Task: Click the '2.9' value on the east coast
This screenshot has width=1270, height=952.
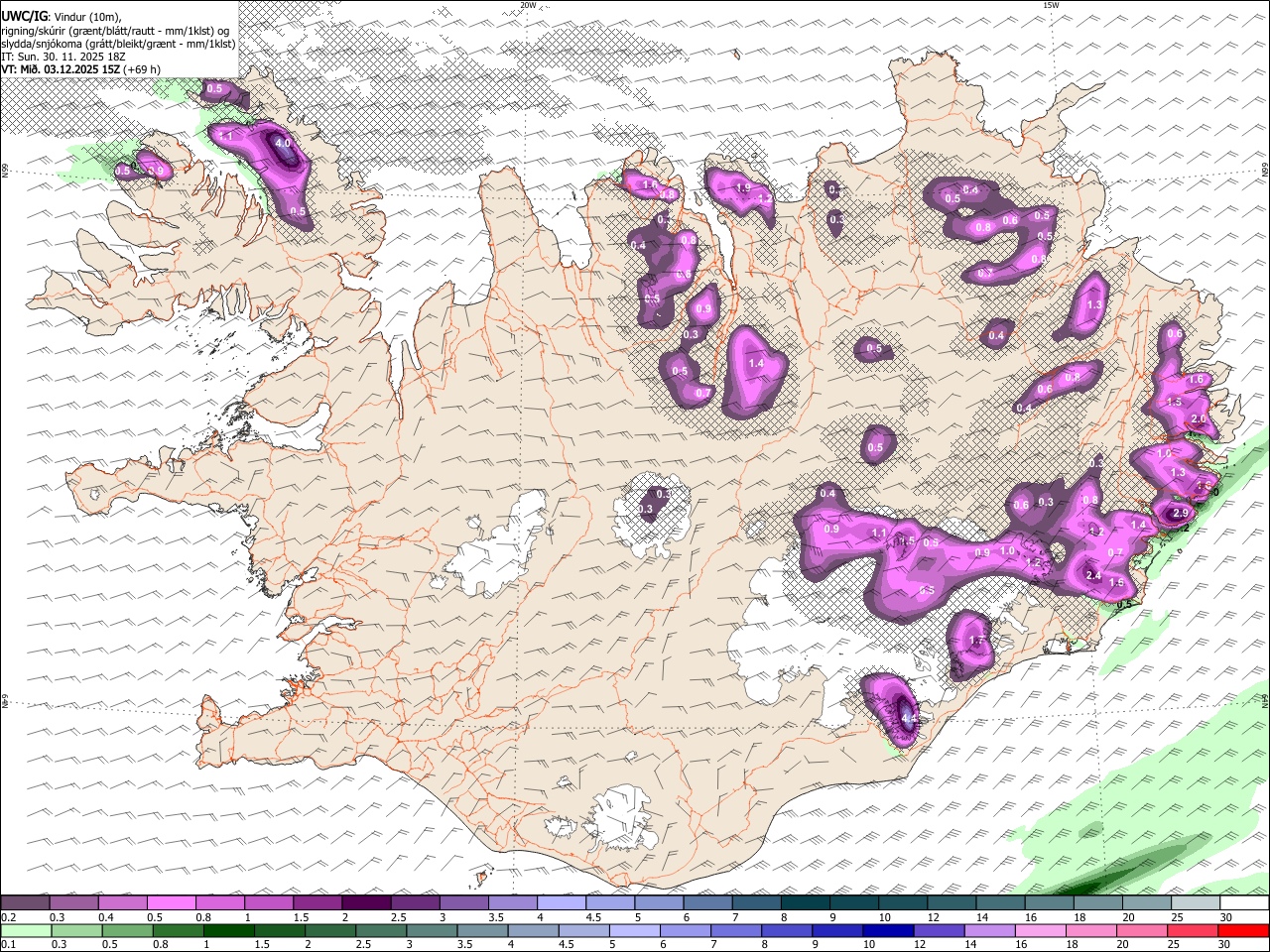Action: tap(1180, 513)
